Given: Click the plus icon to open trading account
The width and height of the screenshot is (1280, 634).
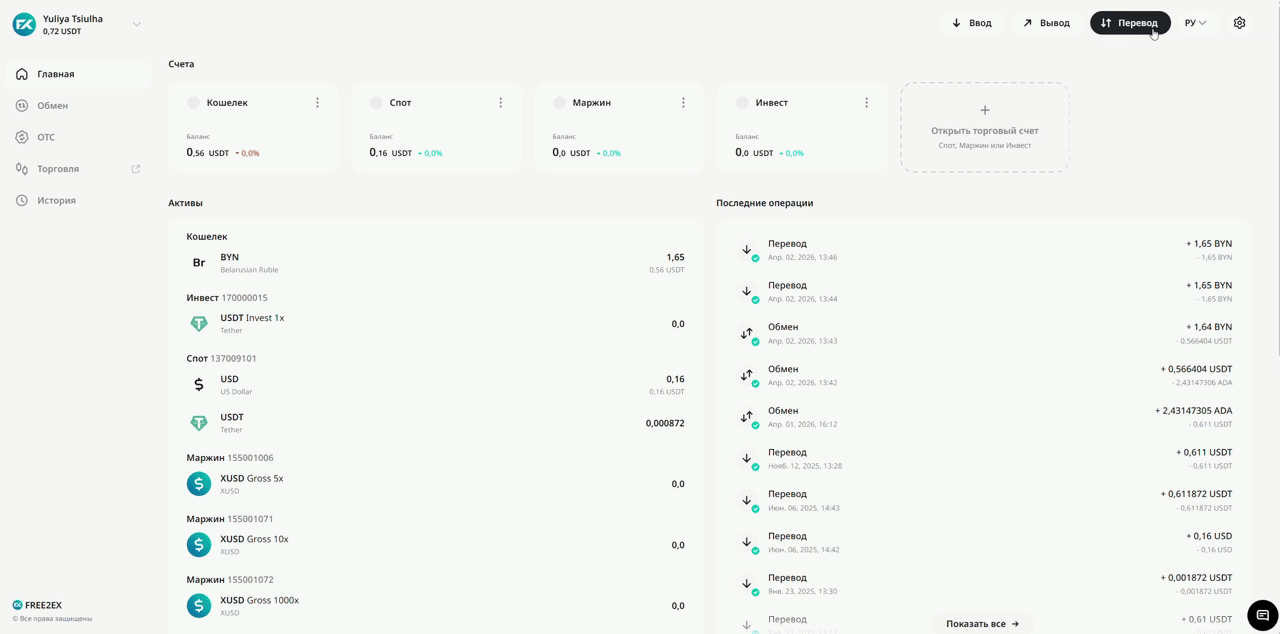Looking at the screenshot, I should click(984, 110).
